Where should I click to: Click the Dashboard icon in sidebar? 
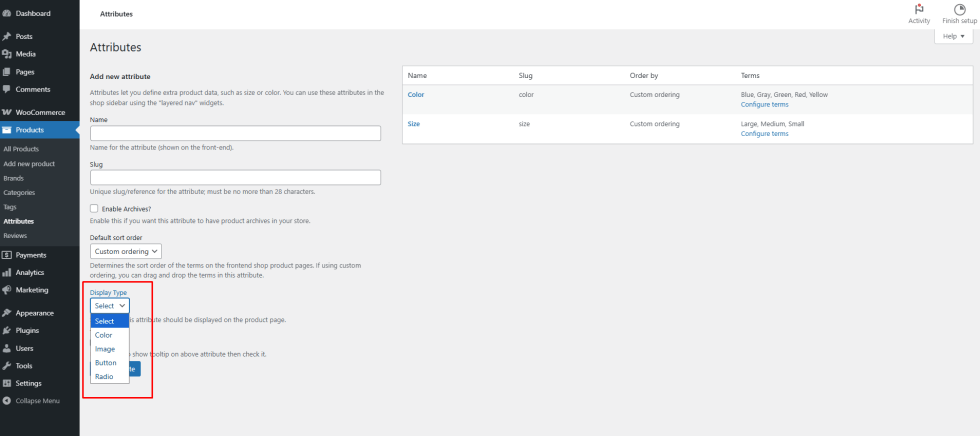point(7,13)
